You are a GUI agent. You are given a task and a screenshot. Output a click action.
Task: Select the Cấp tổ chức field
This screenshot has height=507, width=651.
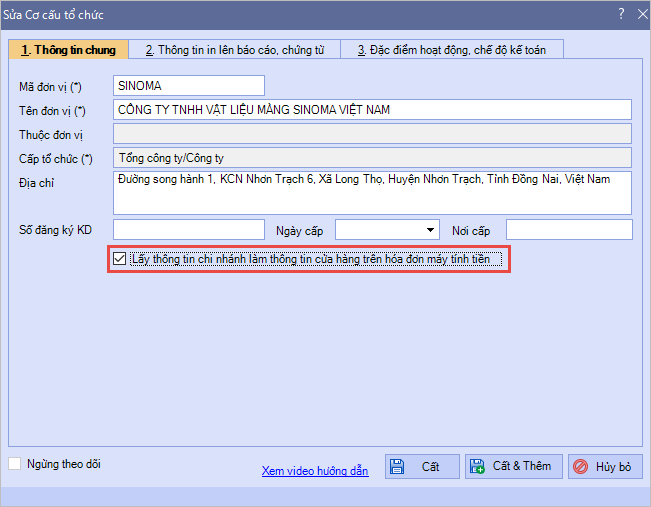372,157
